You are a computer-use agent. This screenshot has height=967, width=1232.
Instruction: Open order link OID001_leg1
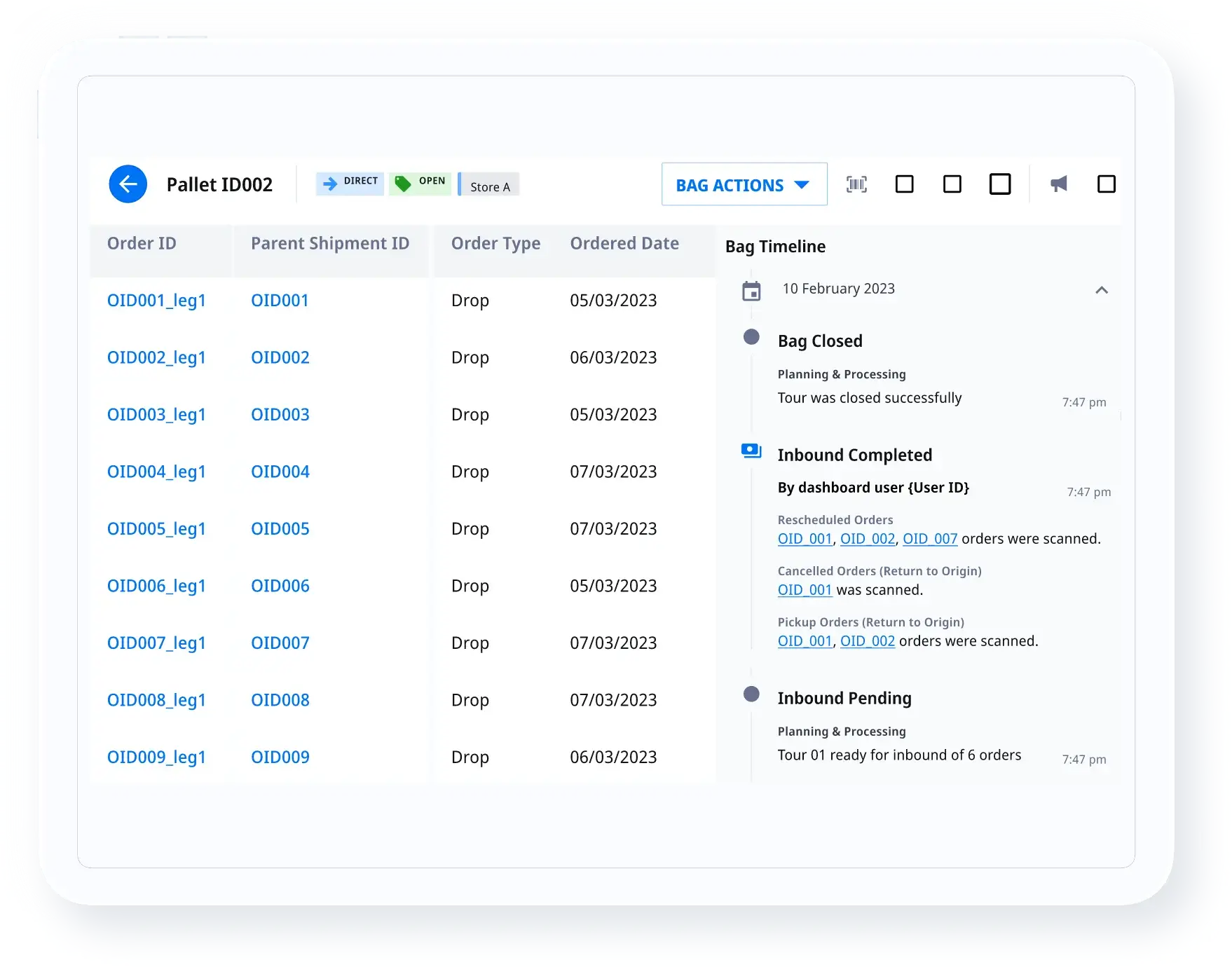pos(156,301)
